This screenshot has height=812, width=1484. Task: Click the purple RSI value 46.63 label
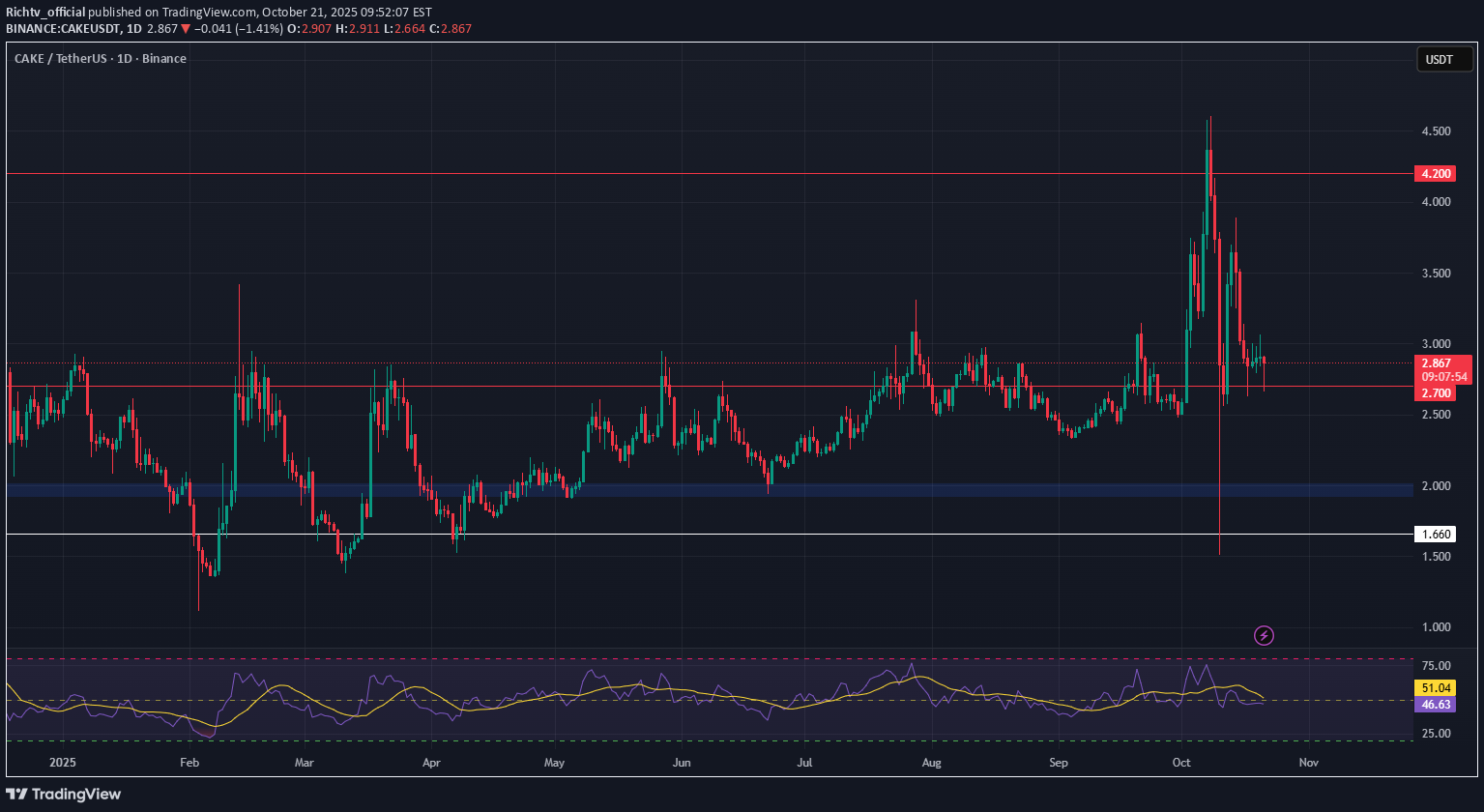1434,706
